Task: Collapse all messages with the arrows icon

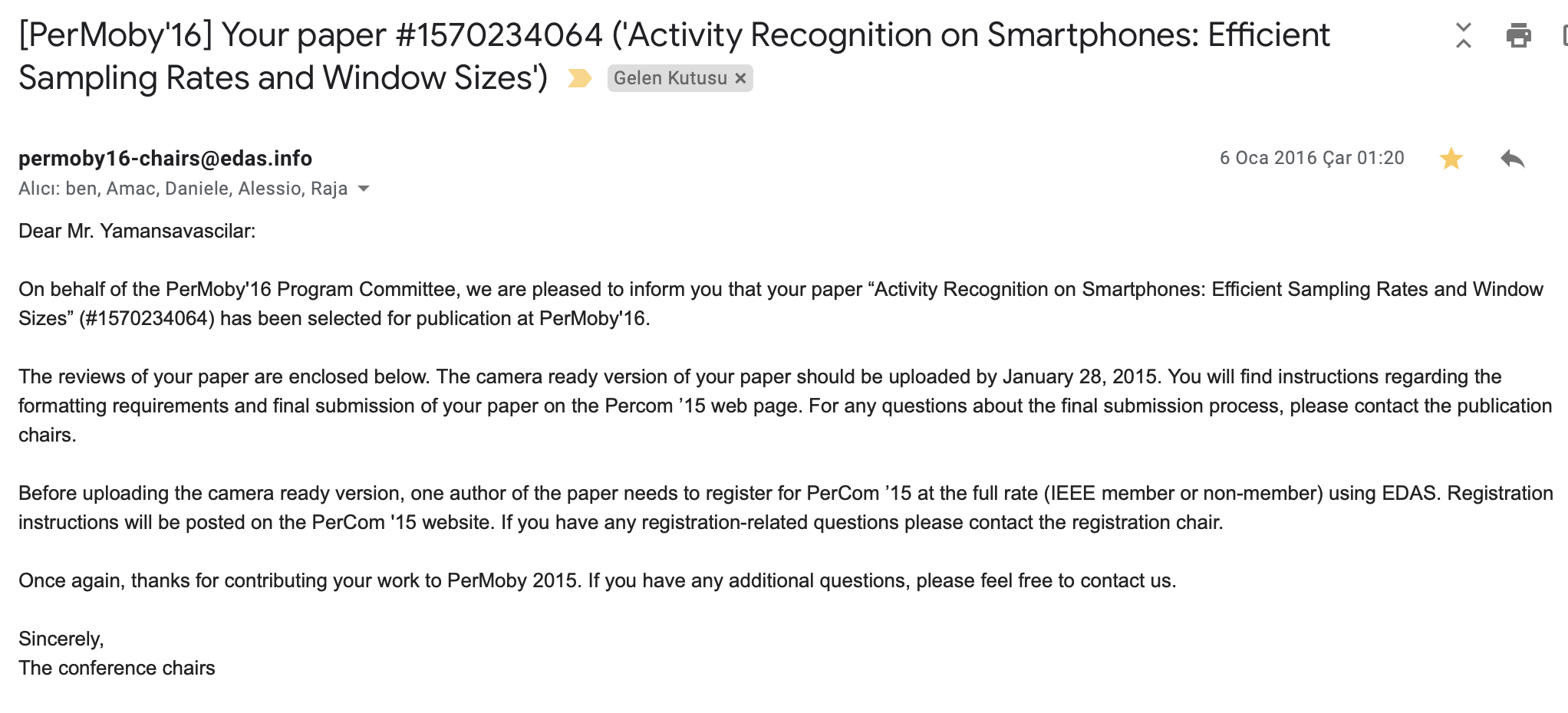Action: (x=1463, y=35)
